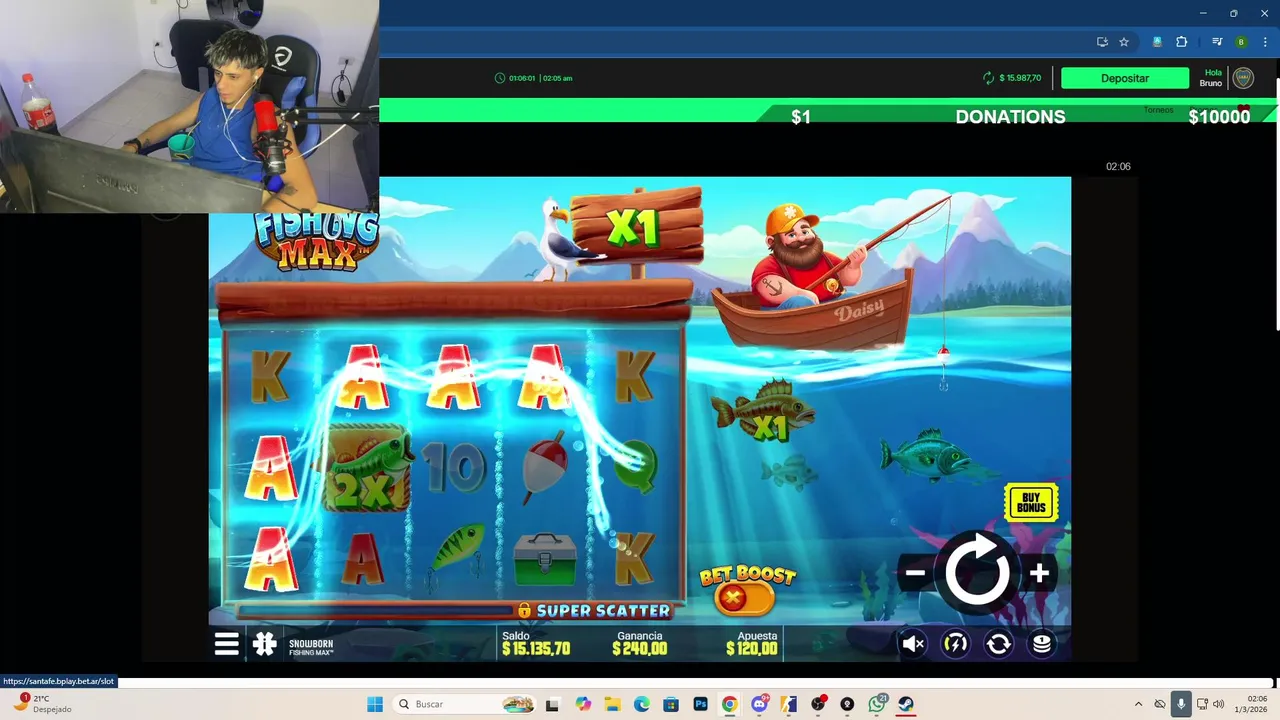The height and width of the screenshot is (720, 1280).
Task: Click the X1 wooden sign multiplier
Action: (635, 228)
